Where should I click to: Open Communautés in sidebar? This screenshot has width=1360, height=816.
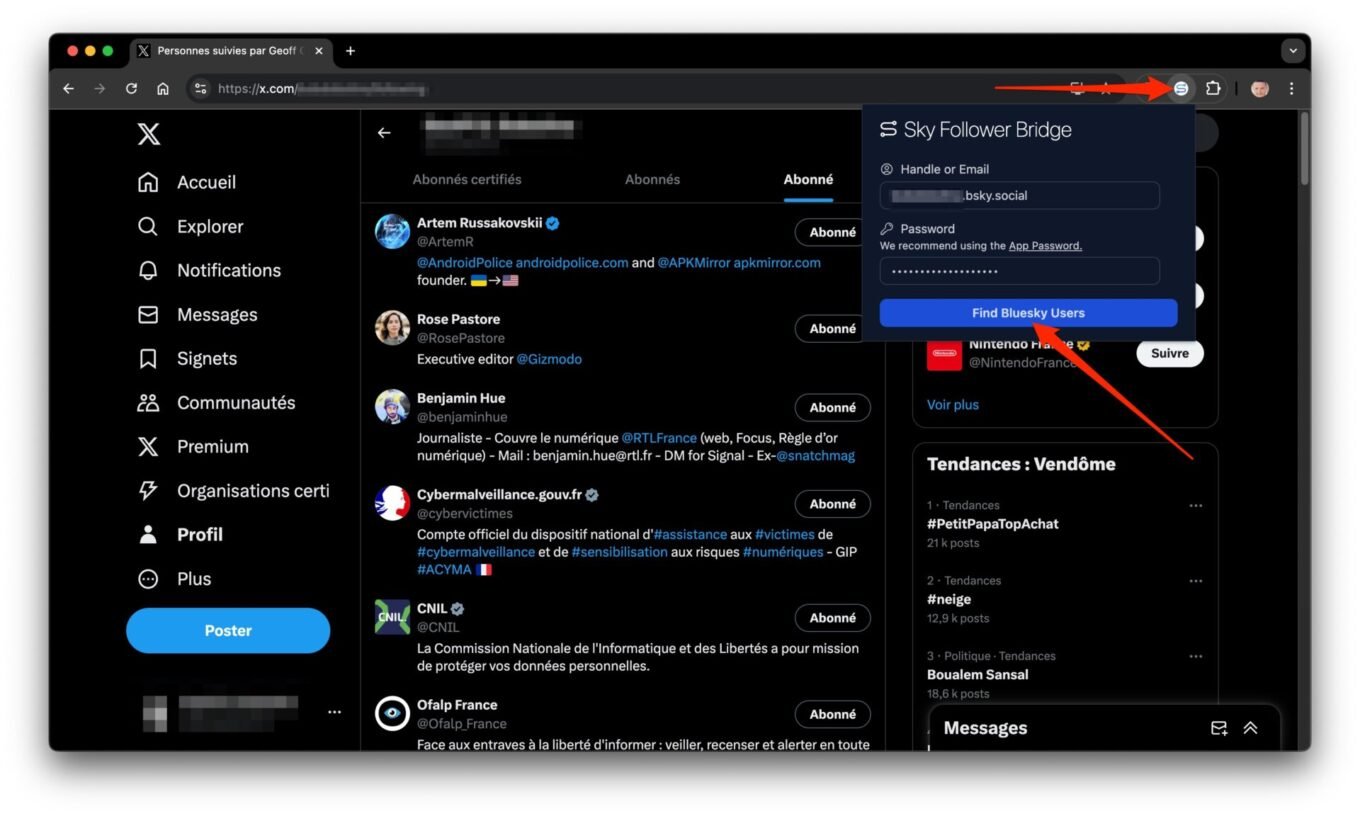(217, 402)
